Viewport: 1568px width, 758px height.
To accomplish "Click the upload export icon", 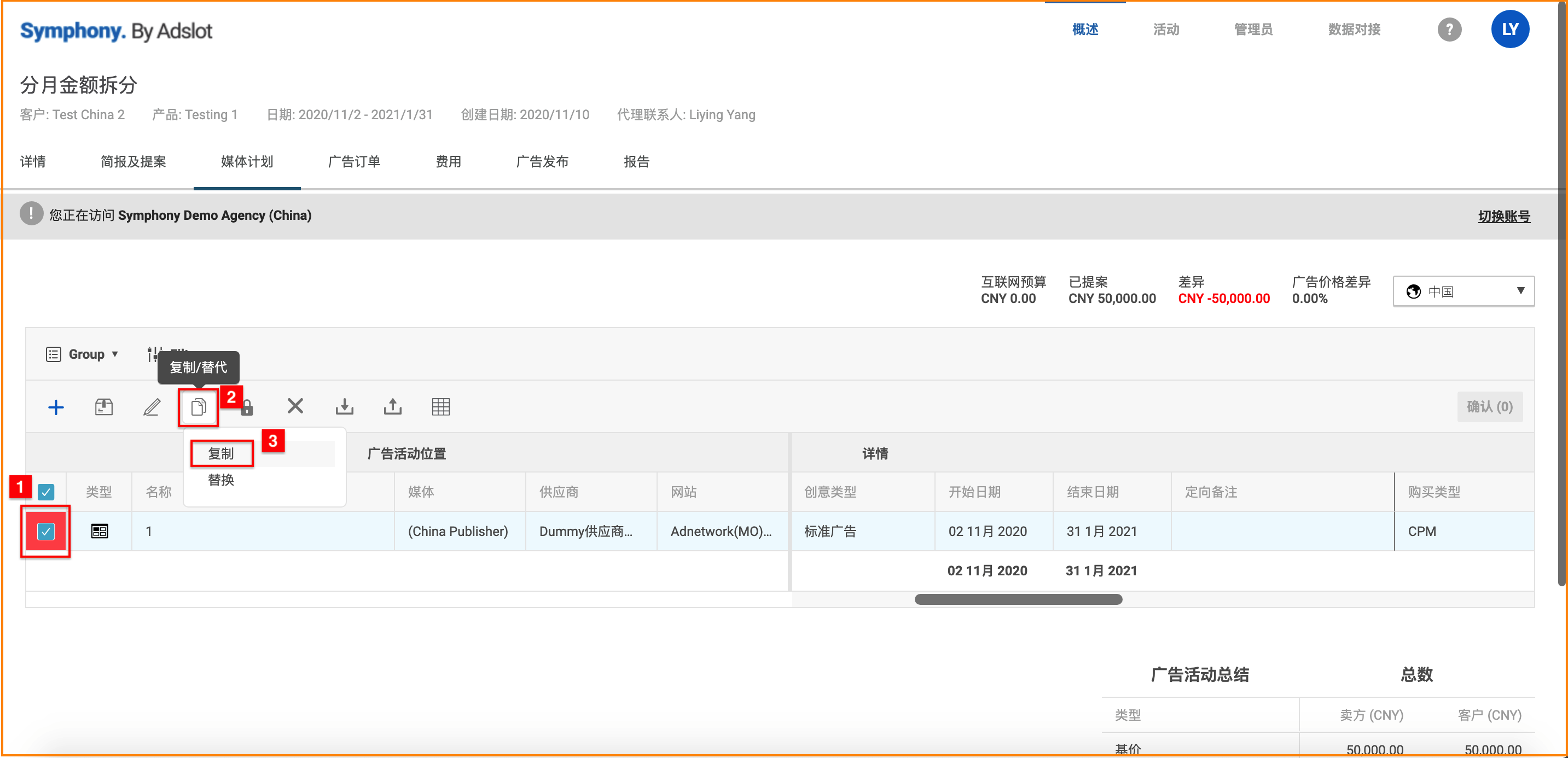I will click(x=393, y=406).
